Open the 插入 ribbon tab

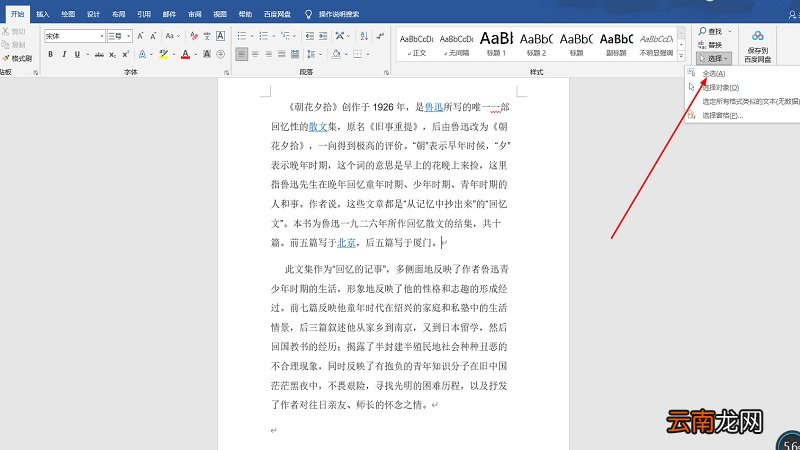(x=43, y=14)
